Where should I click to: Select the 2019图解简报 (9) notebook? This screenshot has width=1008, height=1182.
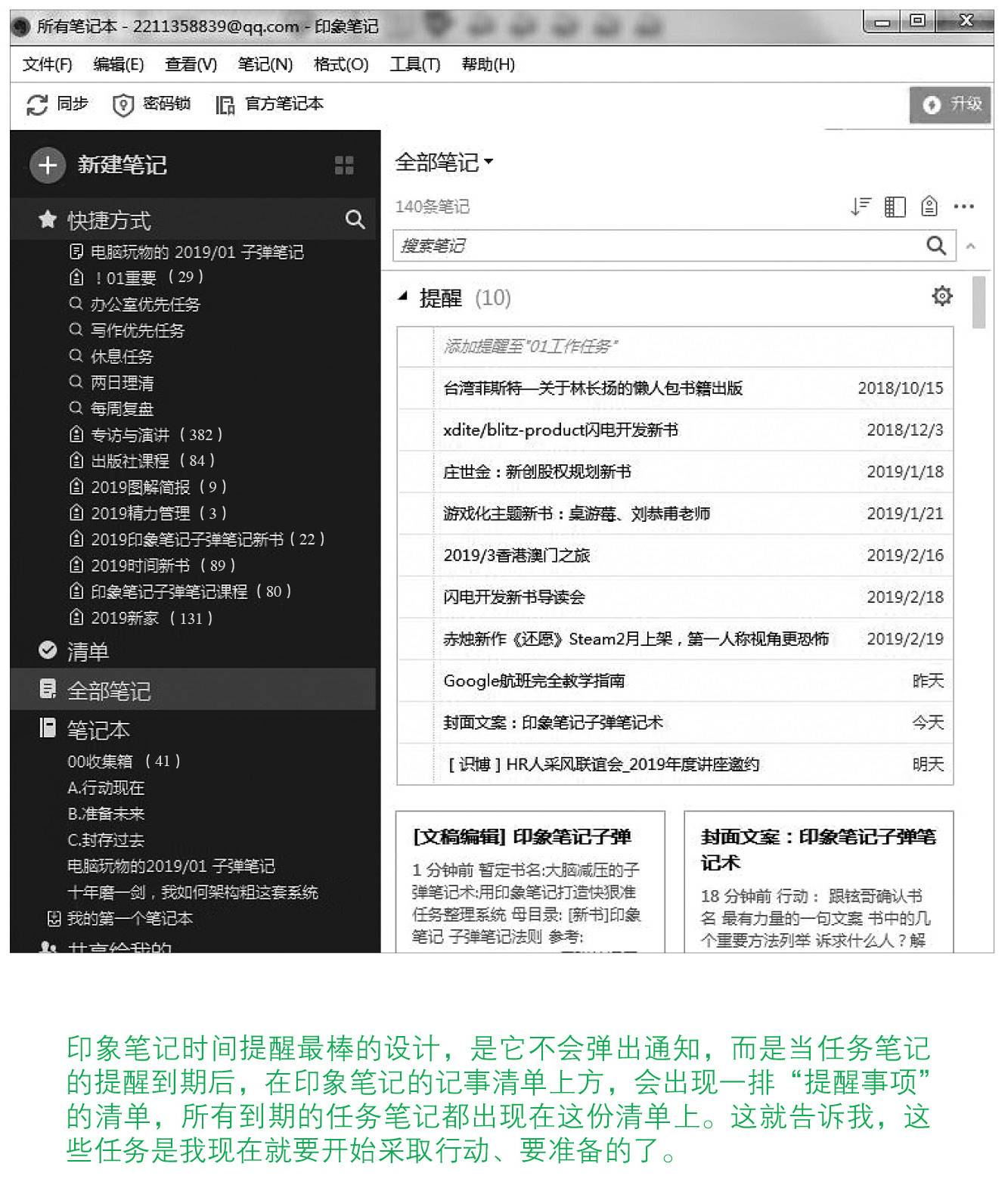coord(159,487)
